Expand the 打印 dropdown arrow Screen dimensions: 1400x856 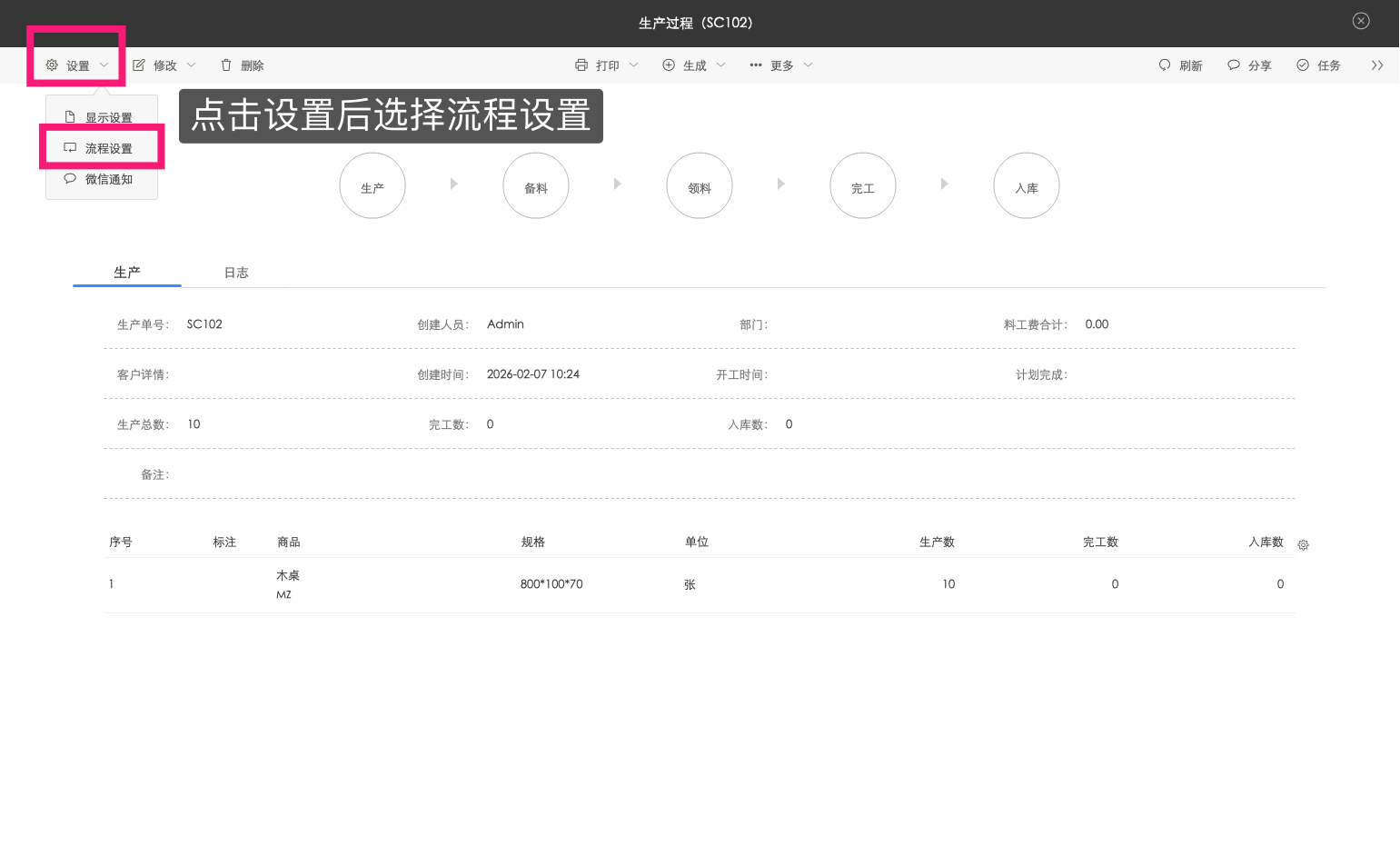coord(635,65)
